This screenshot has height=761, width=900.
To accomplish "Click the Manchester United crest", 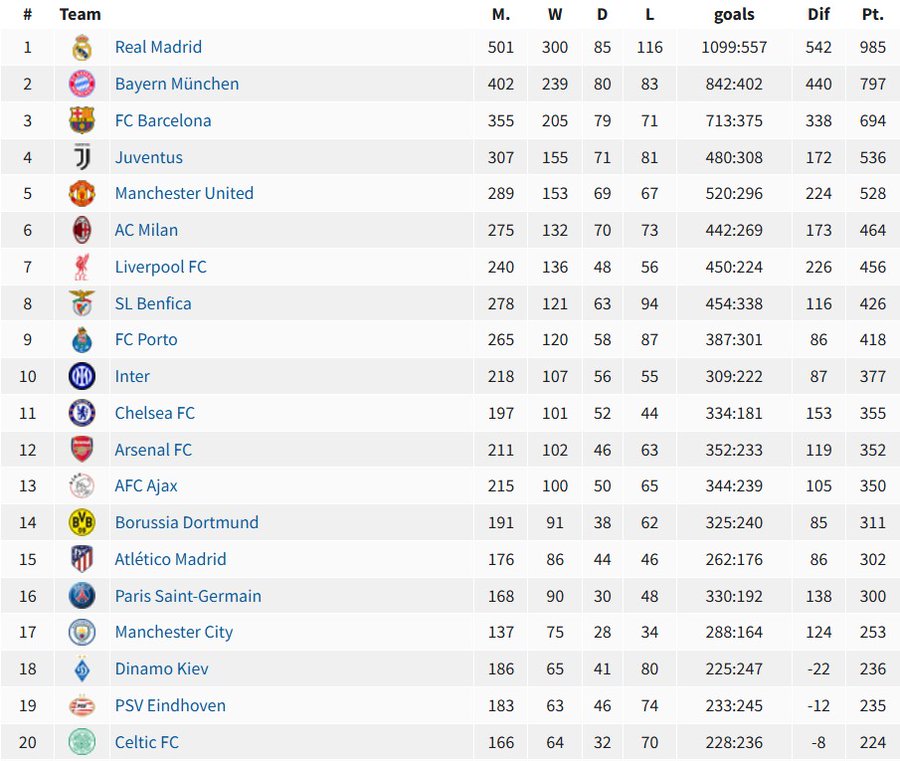I will [82, 194].
